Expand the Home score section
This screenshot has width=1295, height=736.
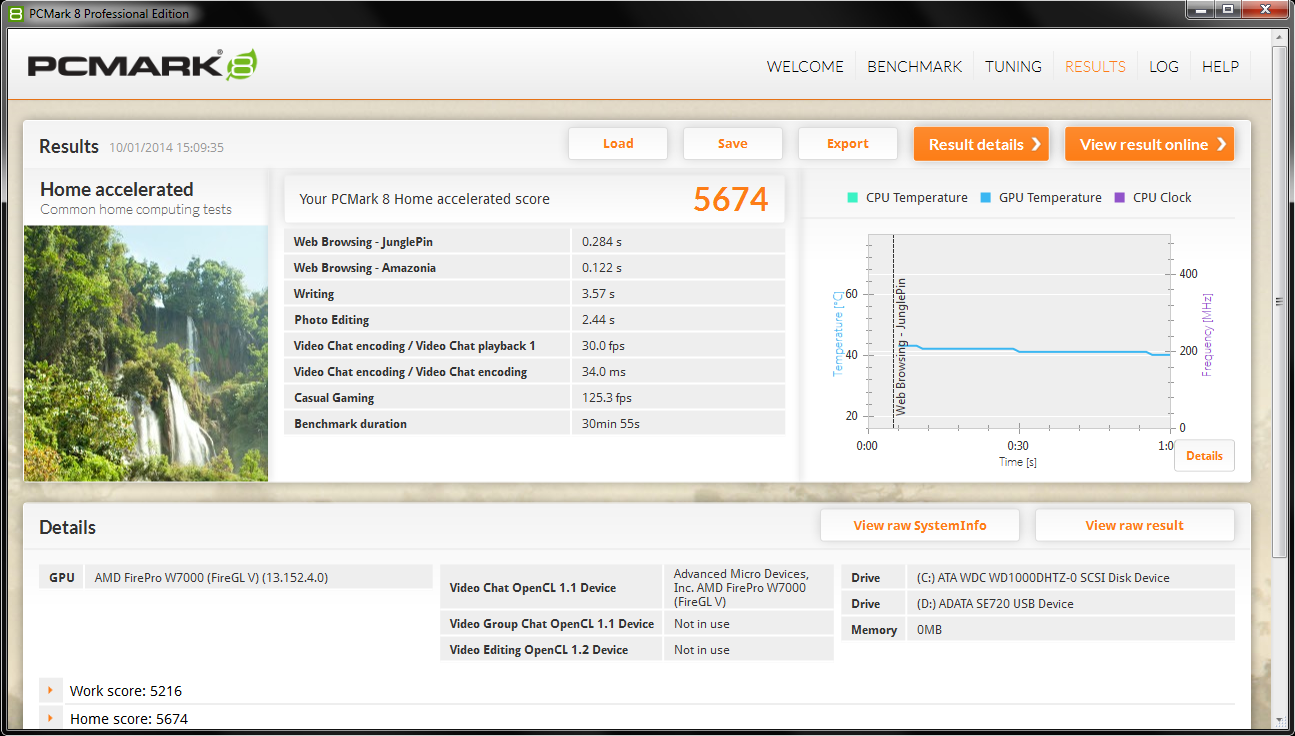click(x=50, y=718)
